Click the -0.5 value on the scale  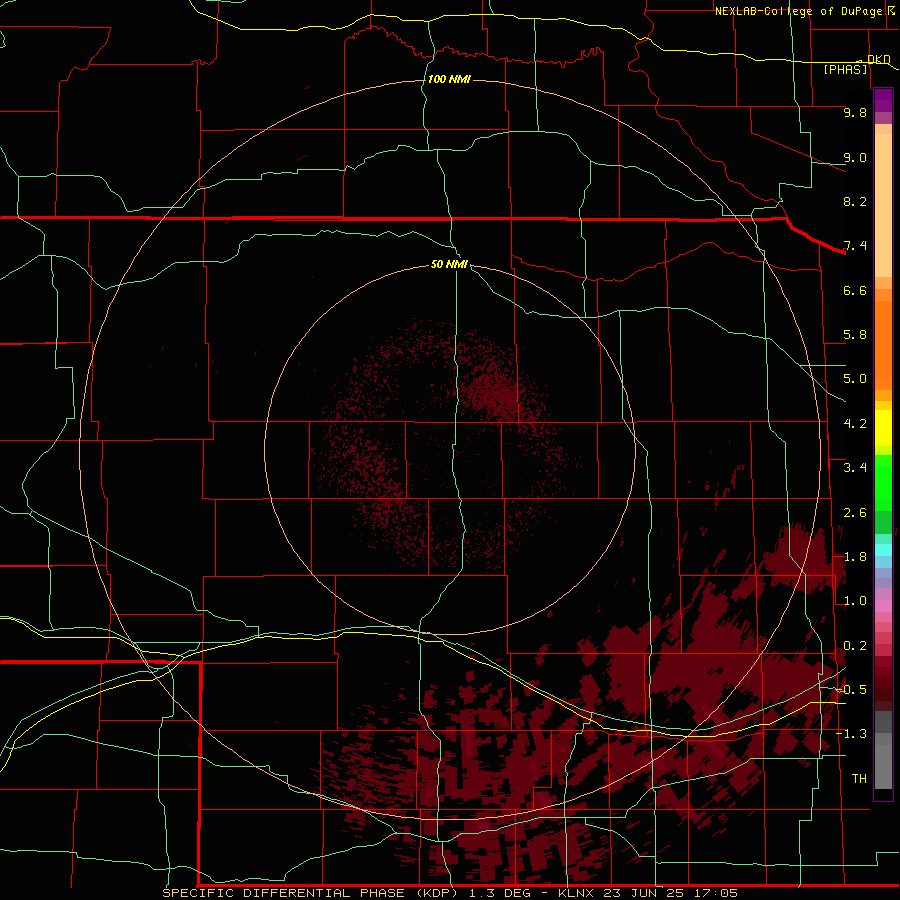851,690
